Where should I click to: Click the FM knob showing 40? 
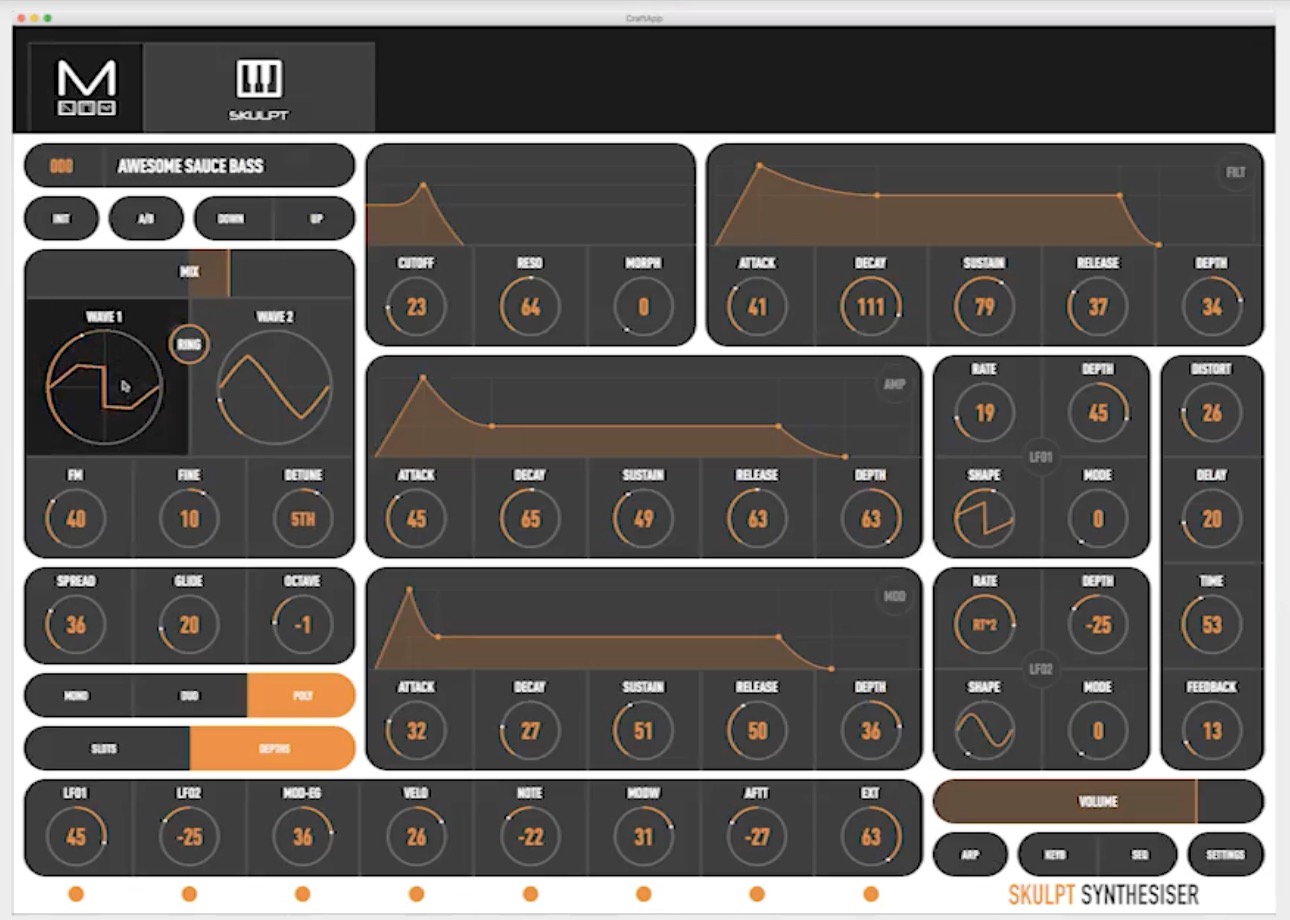tap(75, 519)
